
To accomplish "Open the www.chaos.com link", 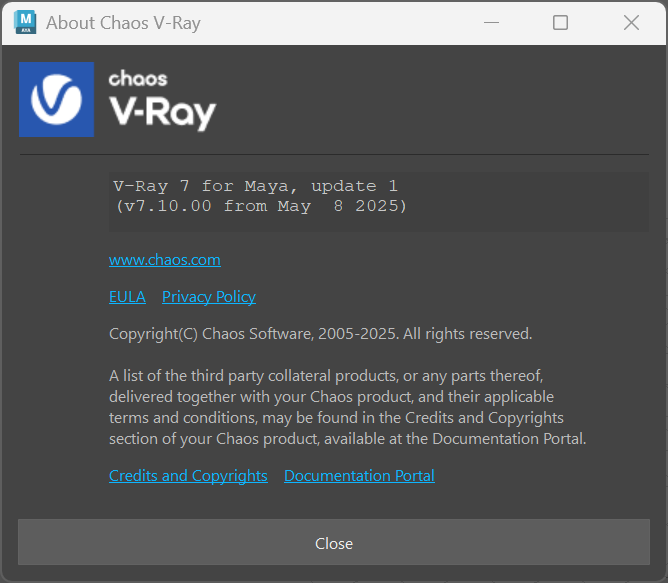I will coord(164,260).
